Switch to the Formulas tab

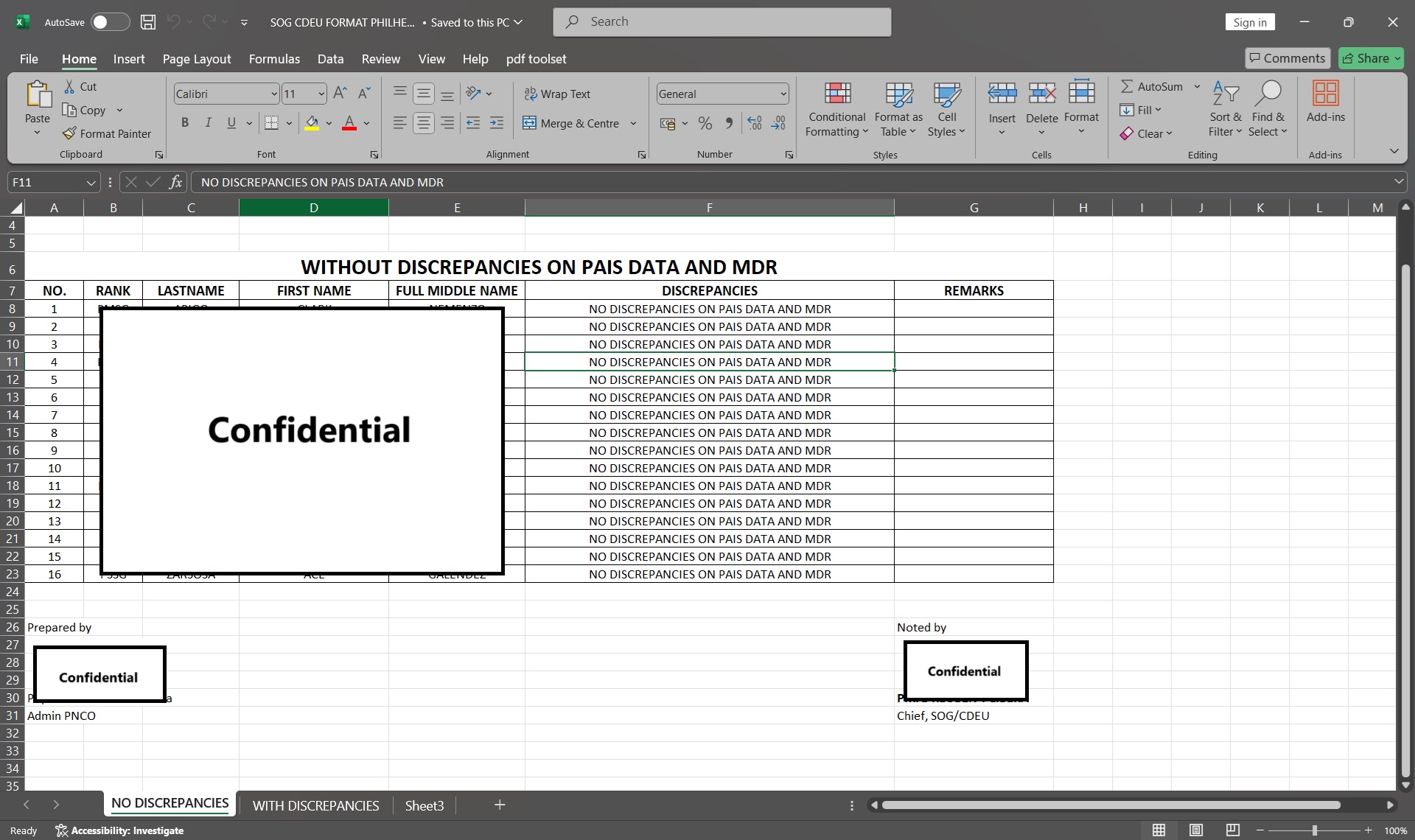(x=274, y=59)
